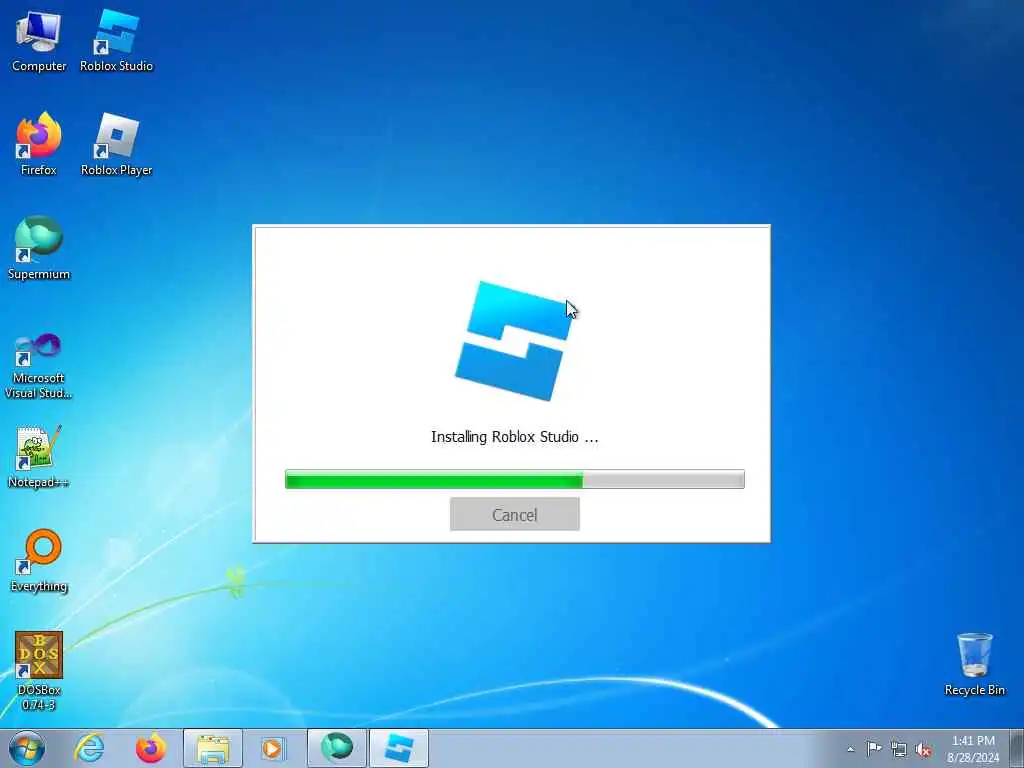The image size is (1024, 768).
Task: Select the Recycle Bin icon
Action: pyautogui.click(x=974, y=665)
